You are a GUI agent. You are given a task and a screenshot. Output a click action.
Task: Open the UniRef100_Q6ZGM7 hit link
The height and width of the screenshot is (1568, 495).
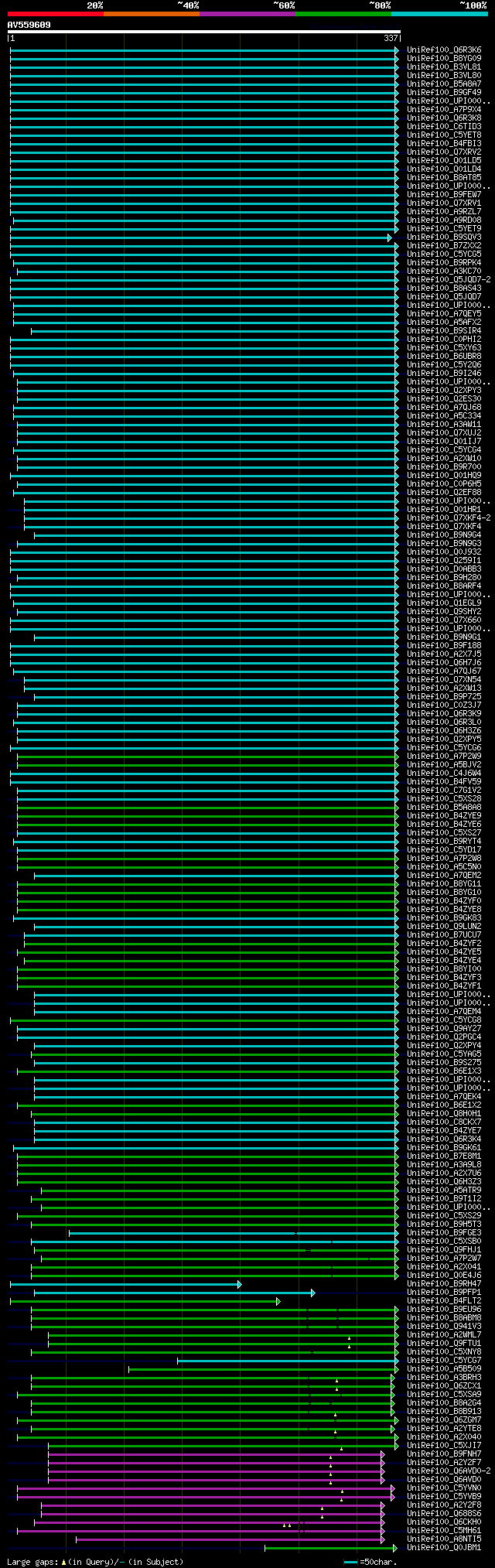(x=444, y=1420)
